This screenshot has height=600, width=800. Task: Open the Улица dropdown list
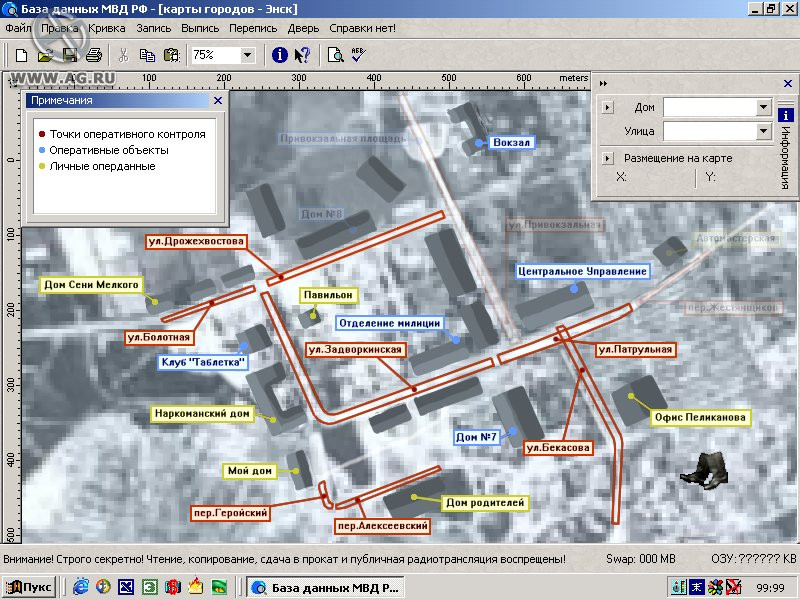(763, 131)
